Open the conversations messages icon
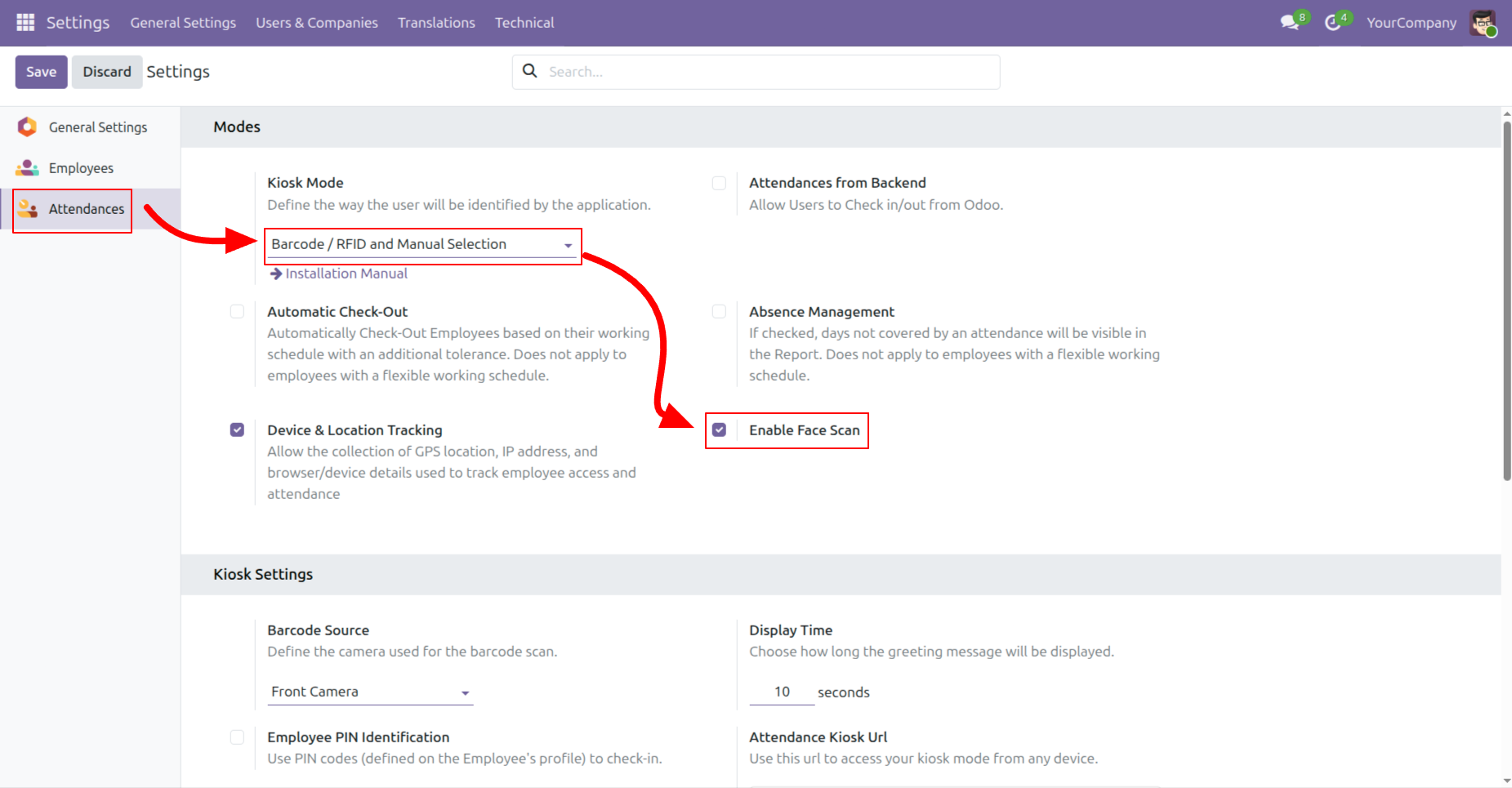 pos(1290,23)
